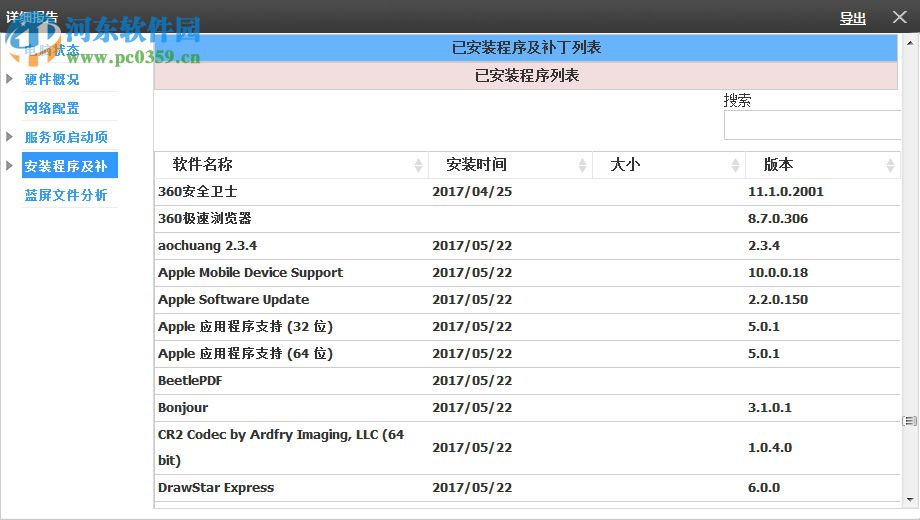The width and height of the screenshot is (920, 520).
Task: Close the 详细报告 window
Action: coord(899,17)
